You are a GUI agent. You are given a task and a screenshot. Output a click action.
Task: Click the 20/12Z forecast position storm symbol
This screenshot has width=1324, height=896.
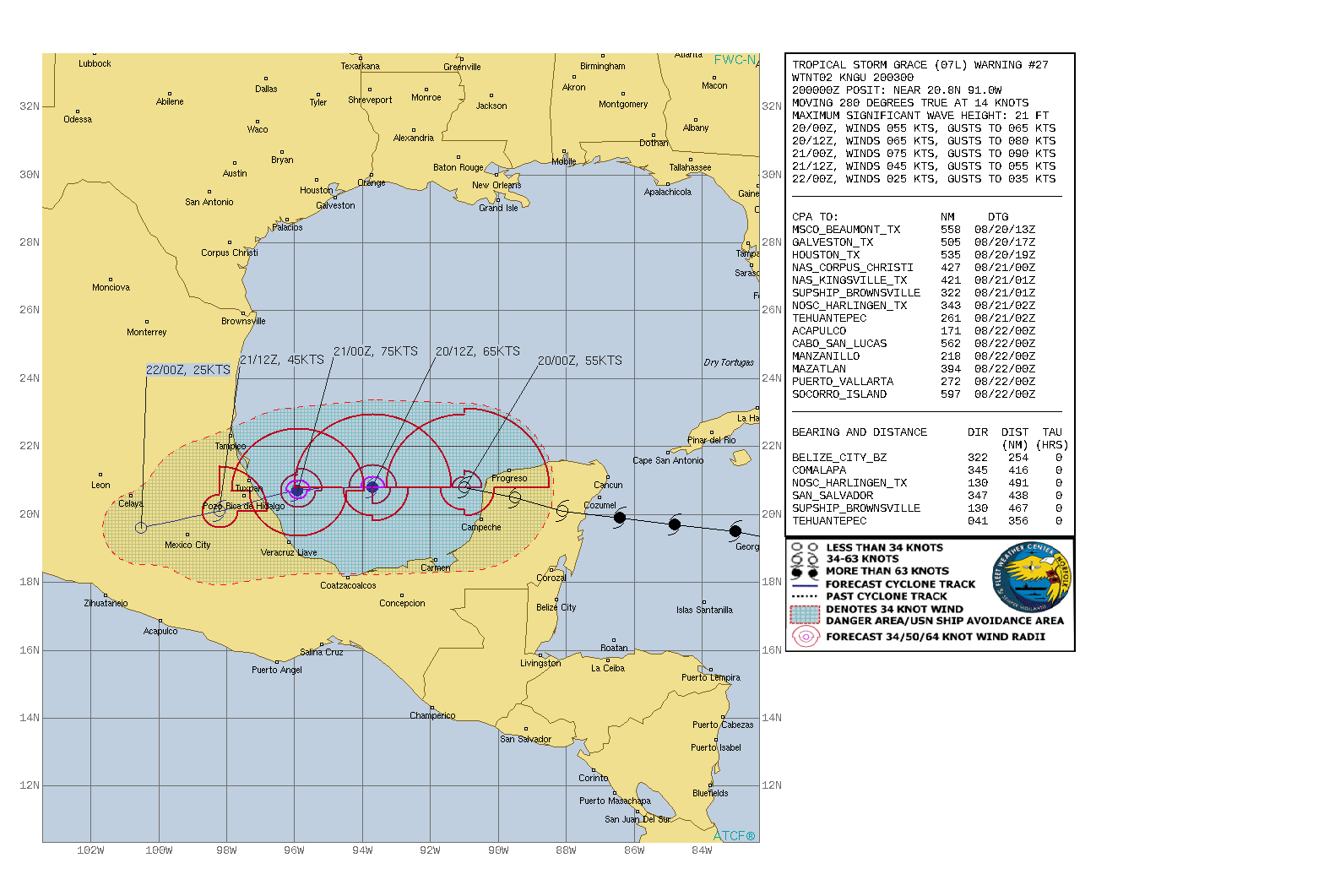tap(372, 486)
